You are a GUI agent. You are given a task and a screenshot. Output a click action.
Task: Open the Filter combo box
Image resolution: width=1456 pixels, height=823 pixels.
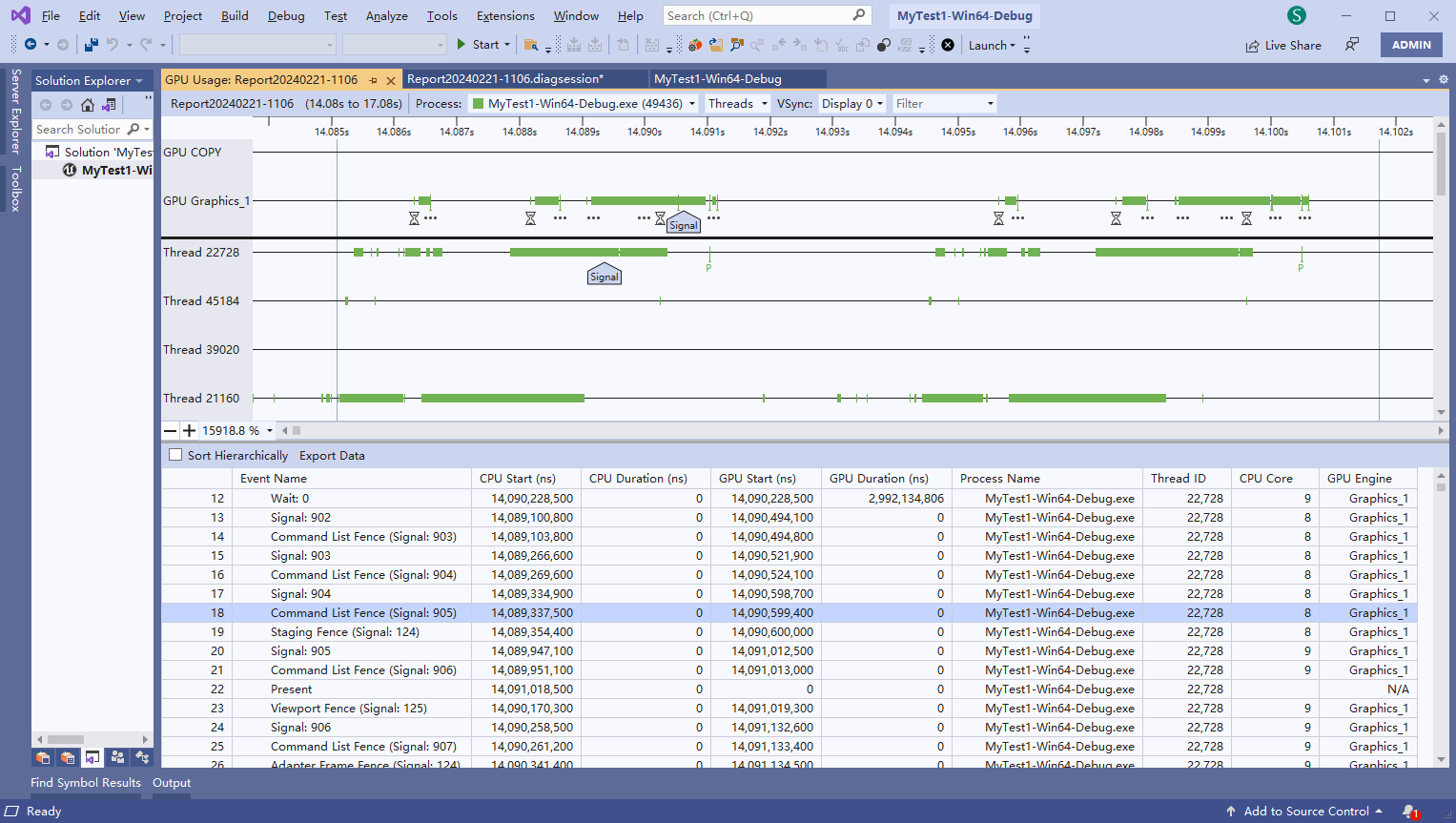click(944, 104)
